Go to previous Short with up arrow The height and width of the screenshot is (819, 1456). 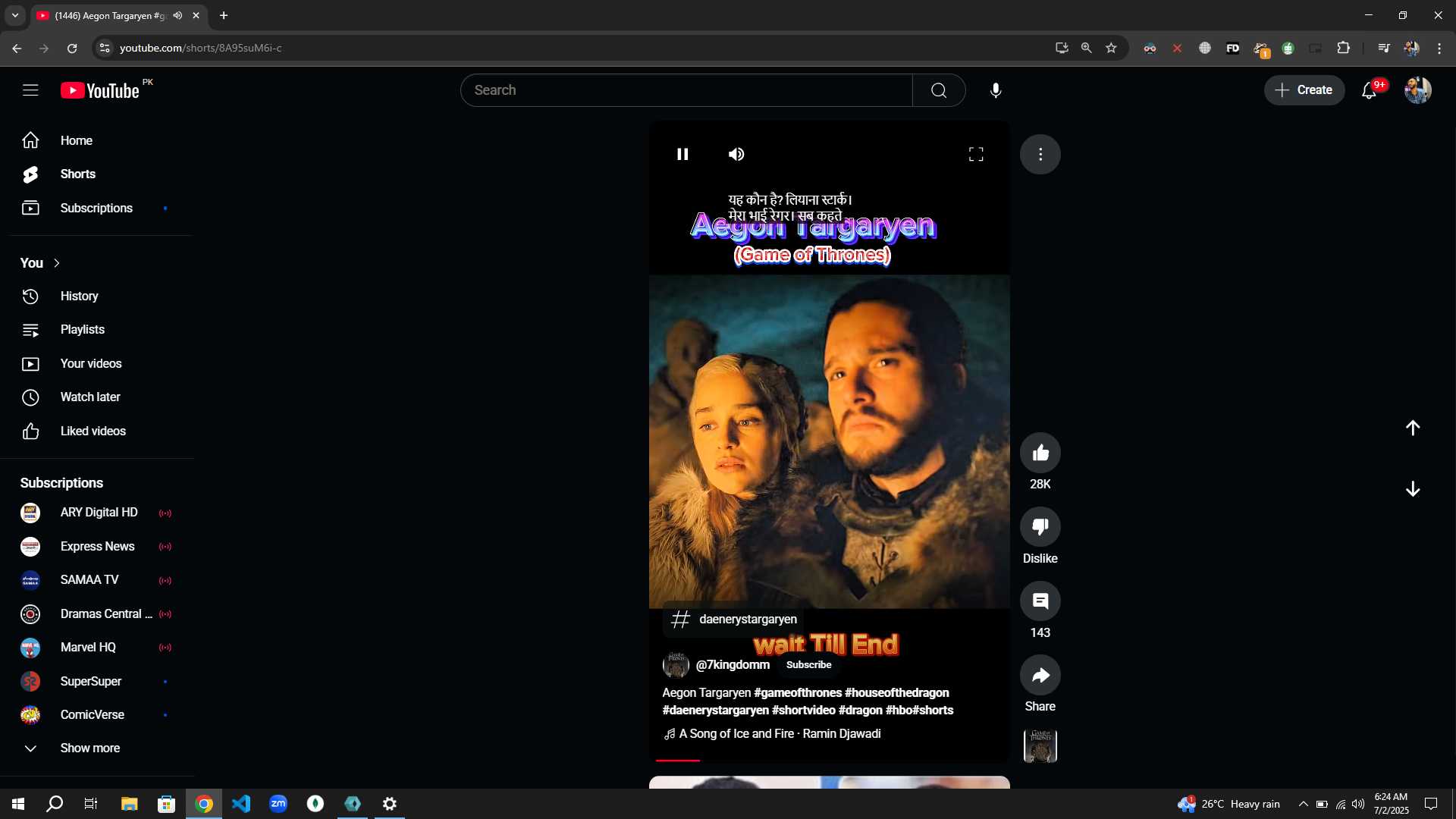tap(1413, 428)
